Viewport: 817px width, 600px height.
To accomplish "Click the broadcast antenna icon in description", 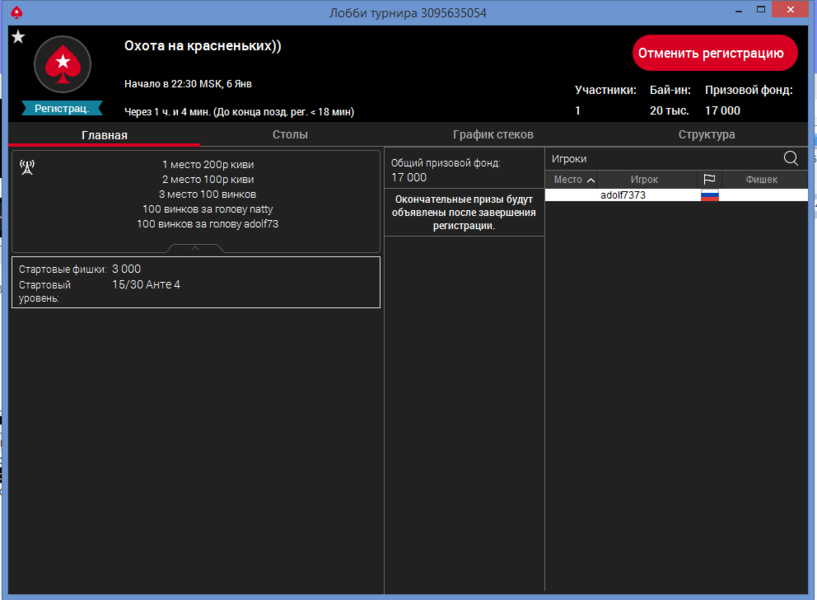I will 27,165.
